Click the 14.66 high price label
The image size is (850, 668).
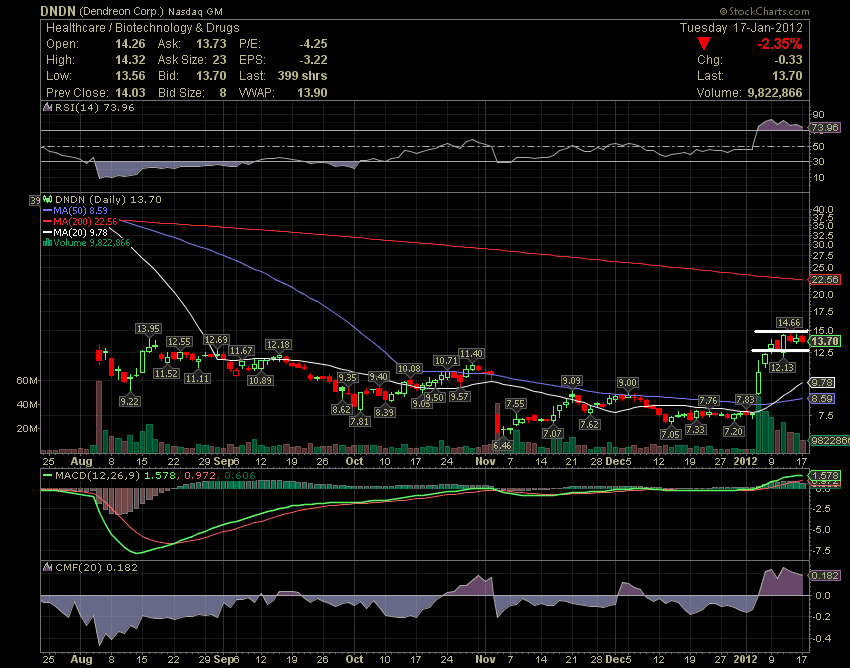pos(789,323)
